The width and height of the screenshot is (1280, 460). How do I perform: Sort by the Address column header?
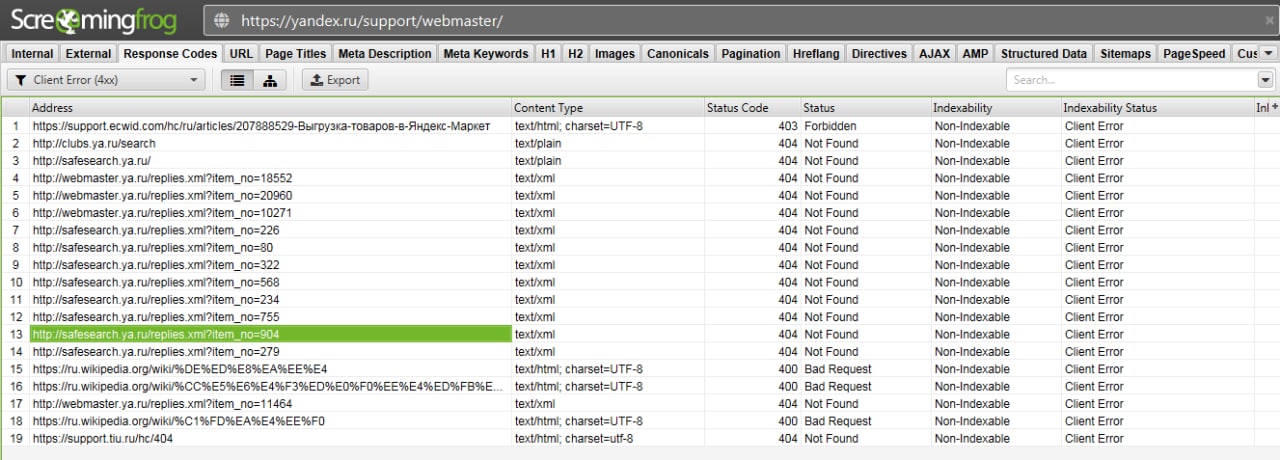pos(270,108)
